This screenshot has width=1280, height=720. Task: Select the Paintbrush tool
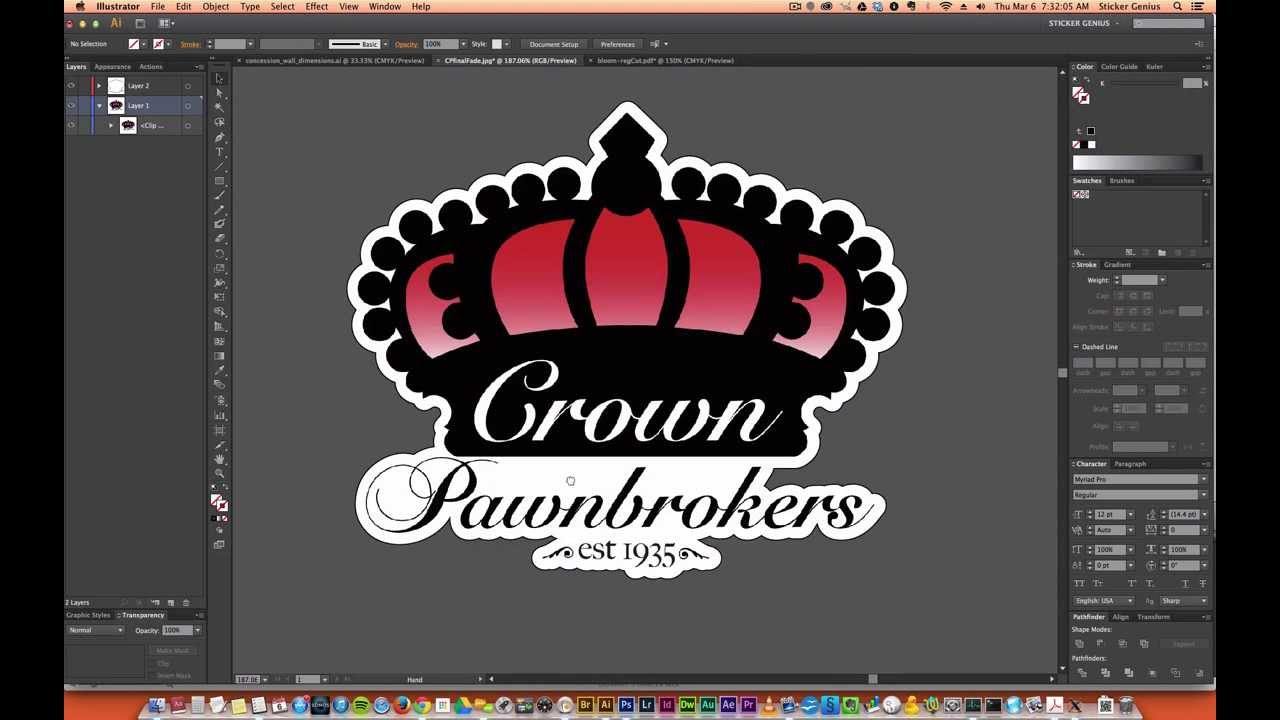pyautogui.click(x=219, y=195)
